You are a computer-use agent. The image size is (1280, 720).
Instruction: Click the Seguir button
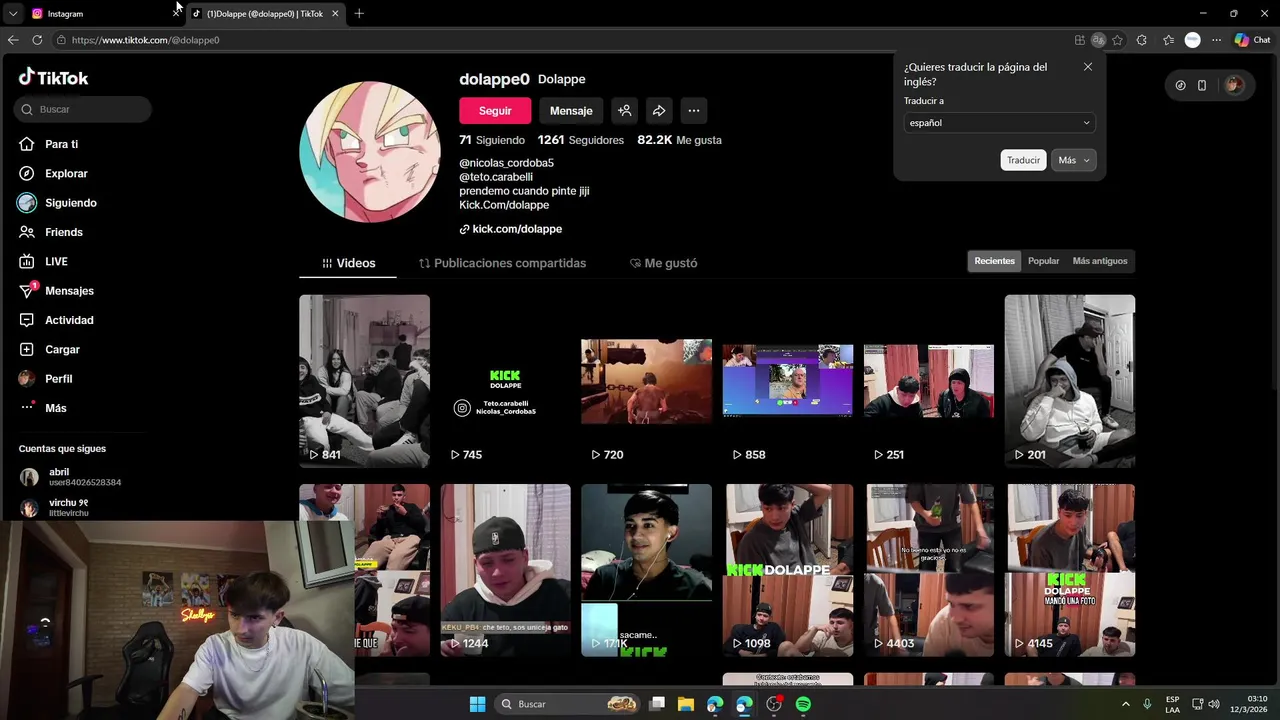(x=495, y=111)
